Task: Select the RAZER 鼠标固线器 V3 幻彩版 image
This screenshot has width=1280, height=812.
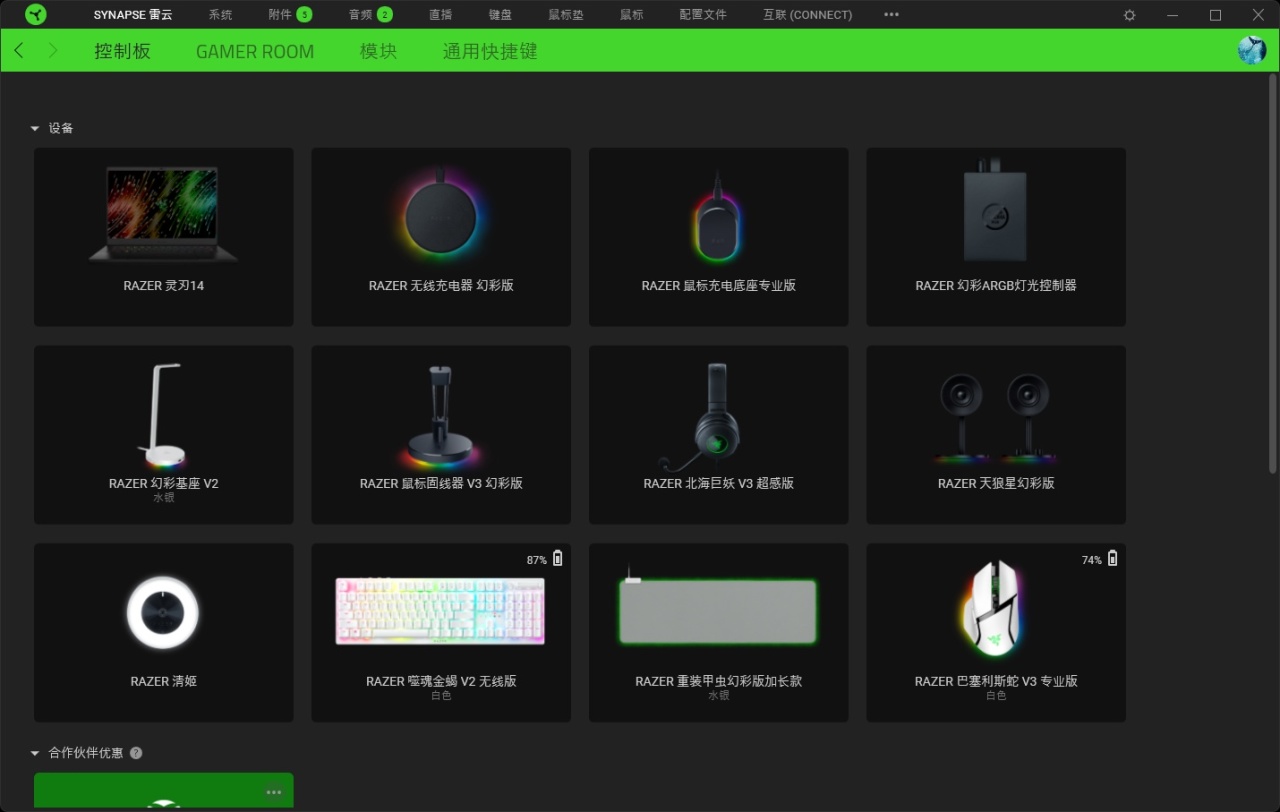Action: [x=441, y=417]
